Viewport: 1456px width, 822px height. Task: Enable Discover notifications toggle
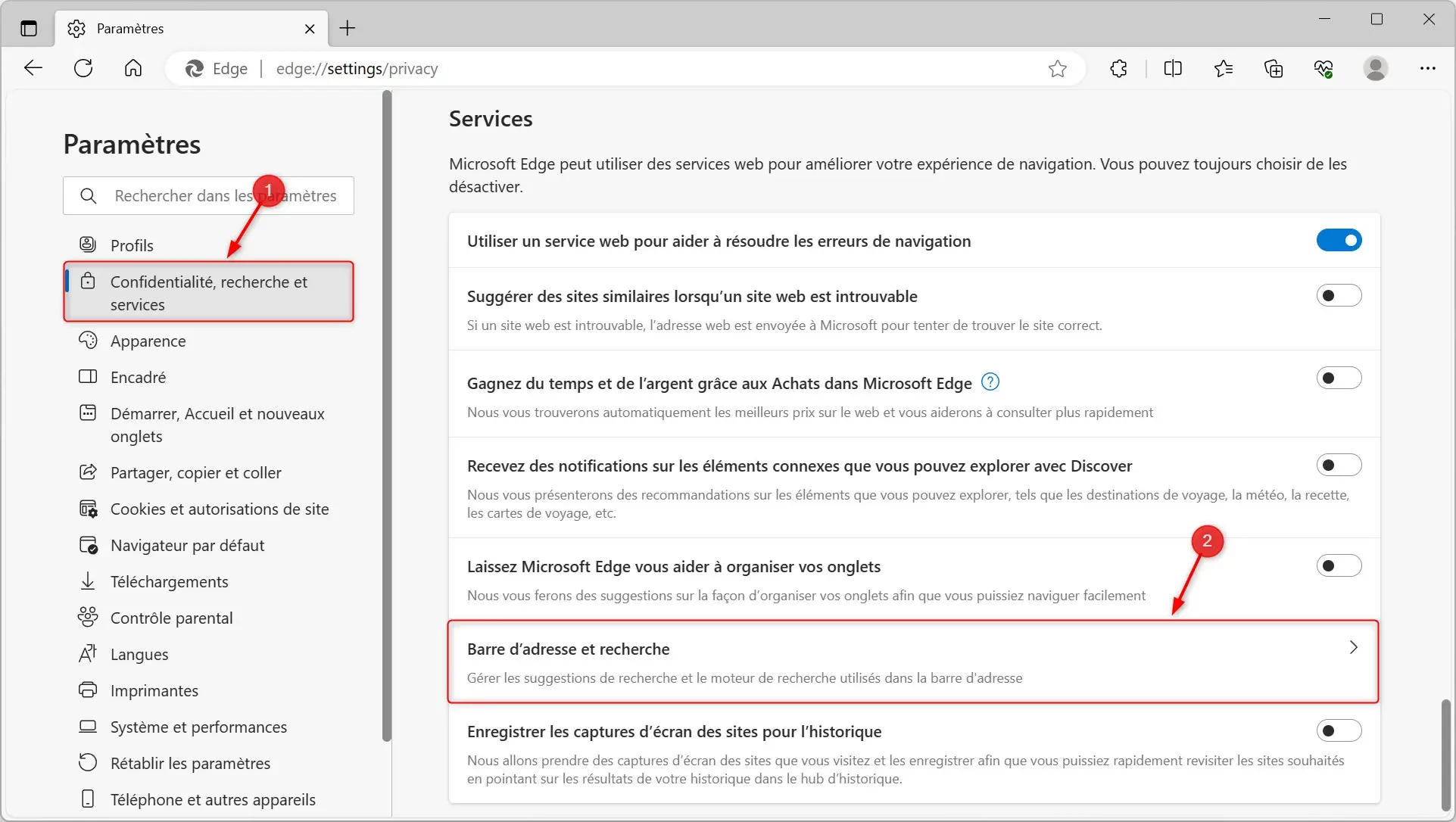coord(1339,465)
